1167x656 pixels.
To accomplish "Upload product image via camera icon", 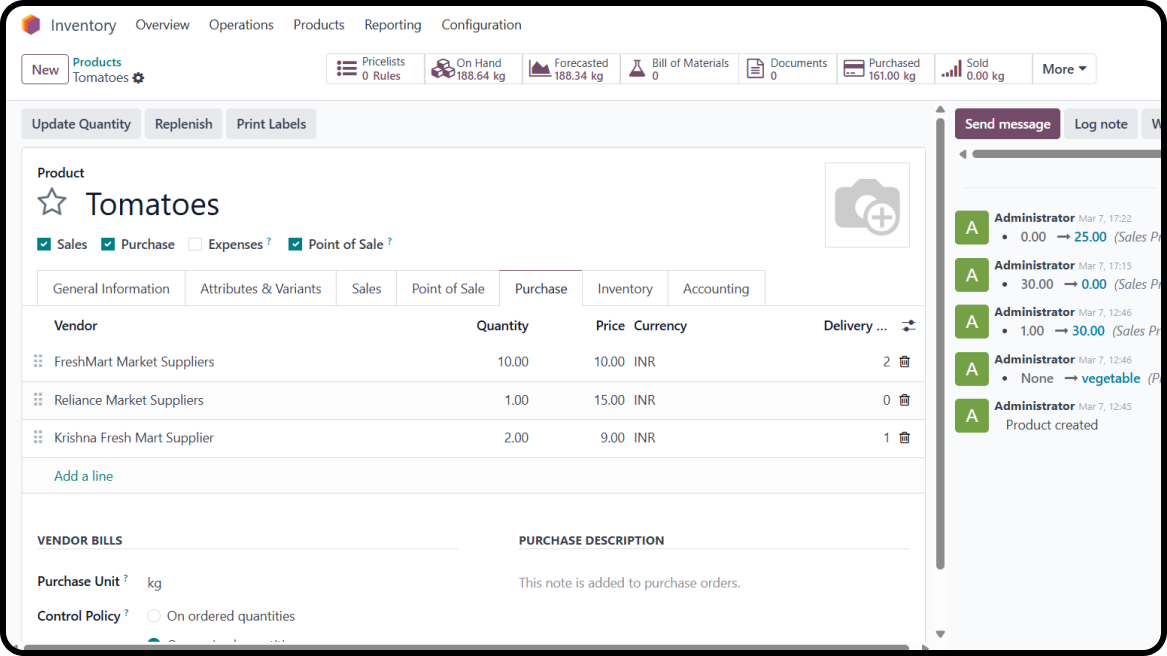I will (x=867, y=206).
